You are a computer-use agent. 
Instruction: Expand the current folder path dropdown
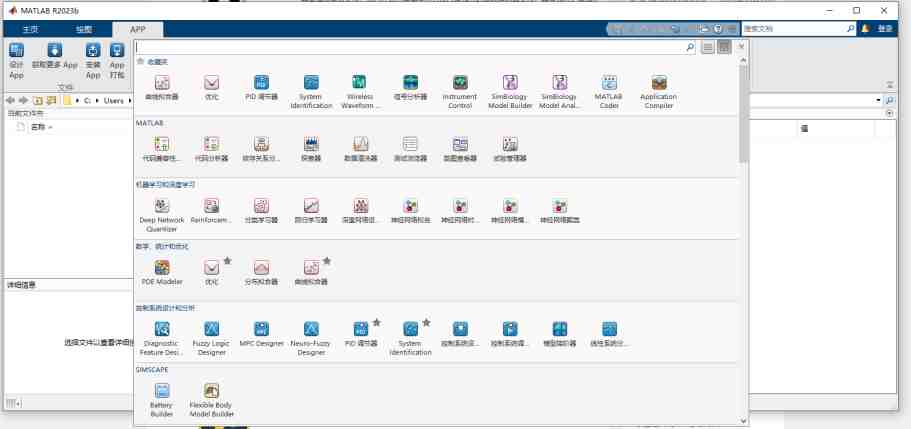[879, 101]
